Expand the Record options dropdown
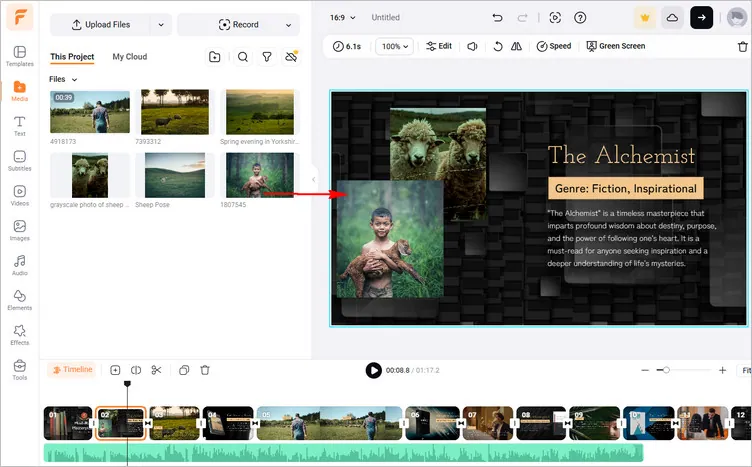 (289, 25)
